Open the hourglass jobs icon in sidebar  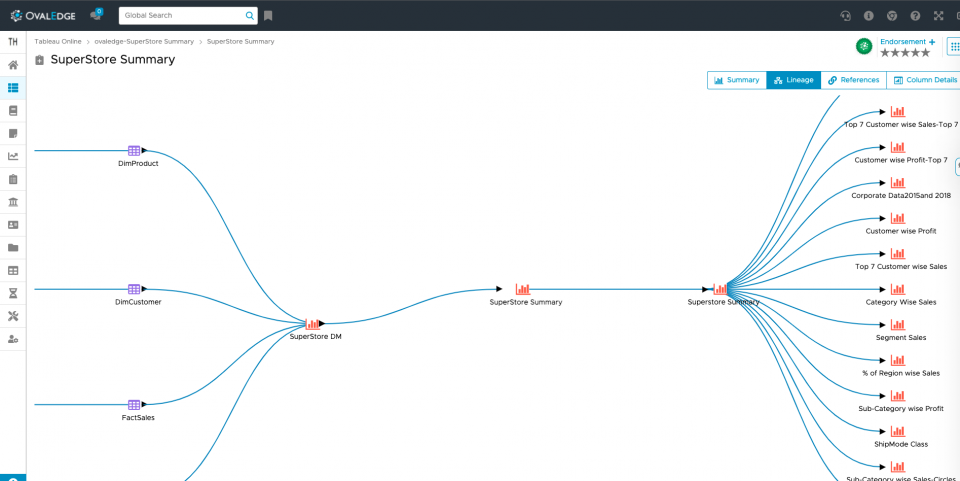pyautogui.click(x=13, y=293)
